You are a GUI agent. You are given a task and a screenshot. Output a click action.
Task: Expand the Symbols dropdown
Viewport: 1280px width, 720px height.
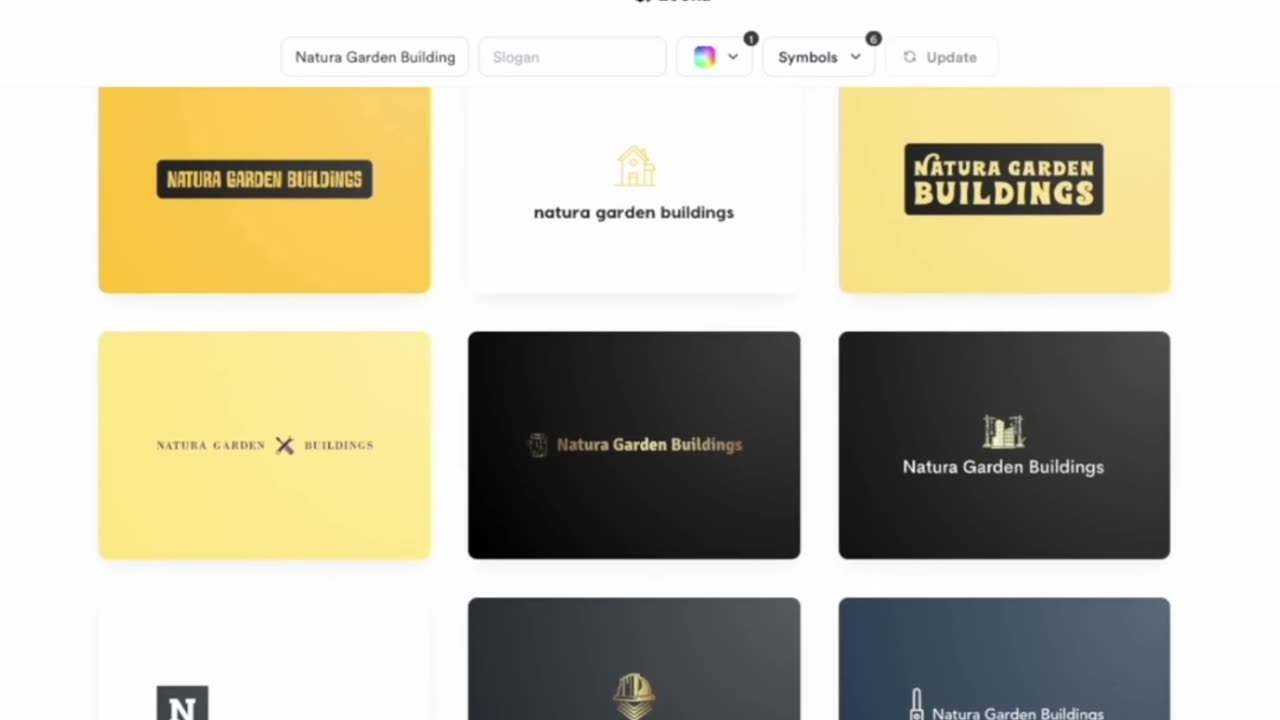pyautogui.click(x=819, y=57)
